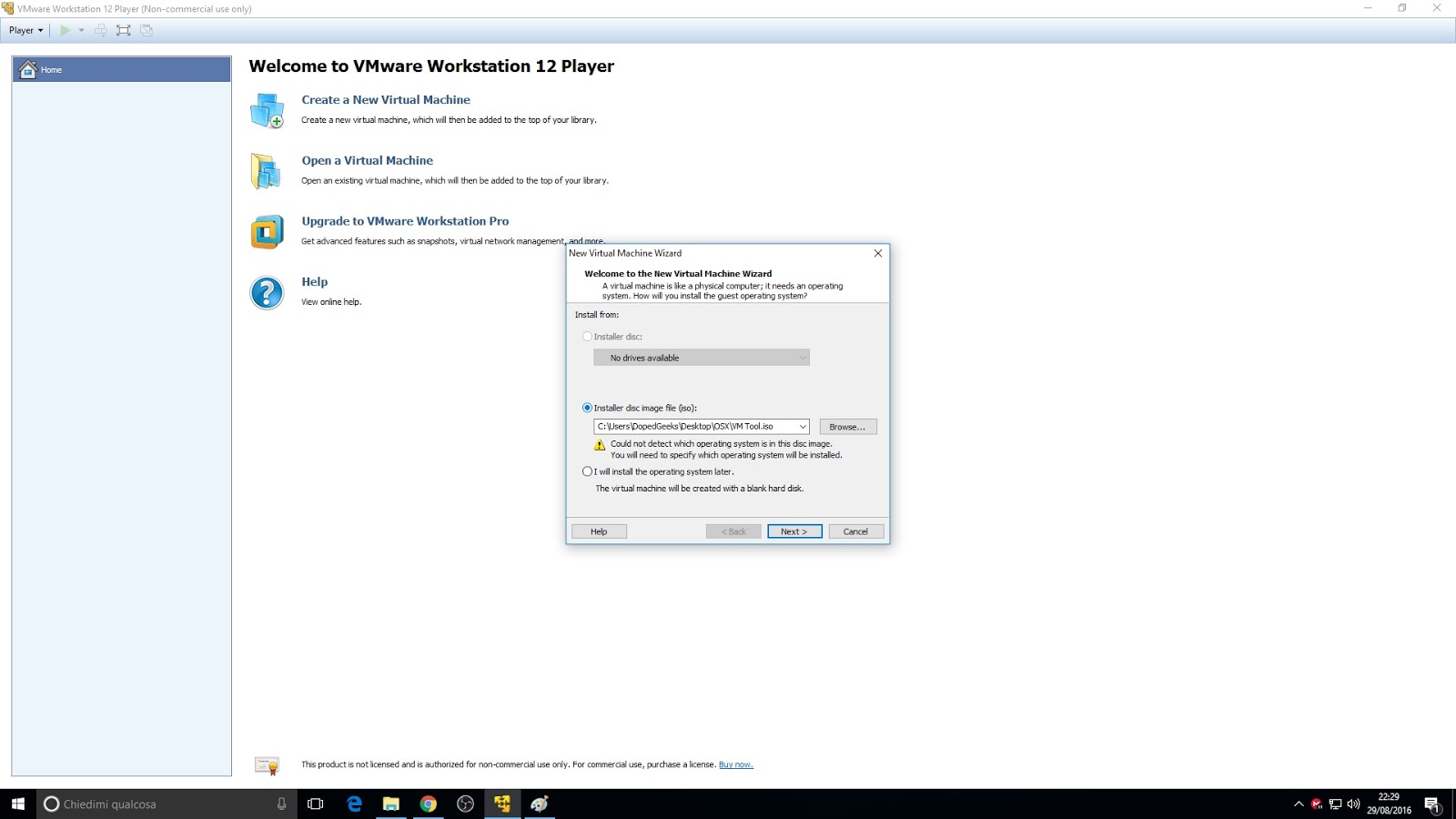This screenshot has width=1456, height=819.
Task: Open the Player dropdown menu
Action: point(25,30)
